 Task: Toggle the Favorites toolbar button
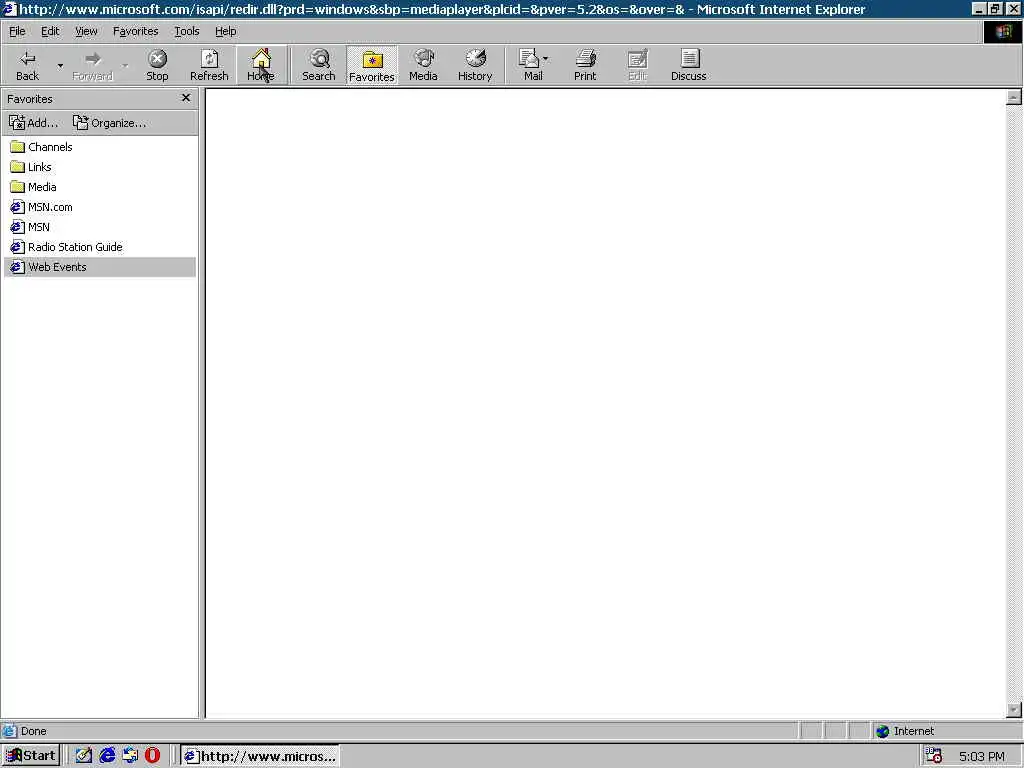click(x=372, y=65)
